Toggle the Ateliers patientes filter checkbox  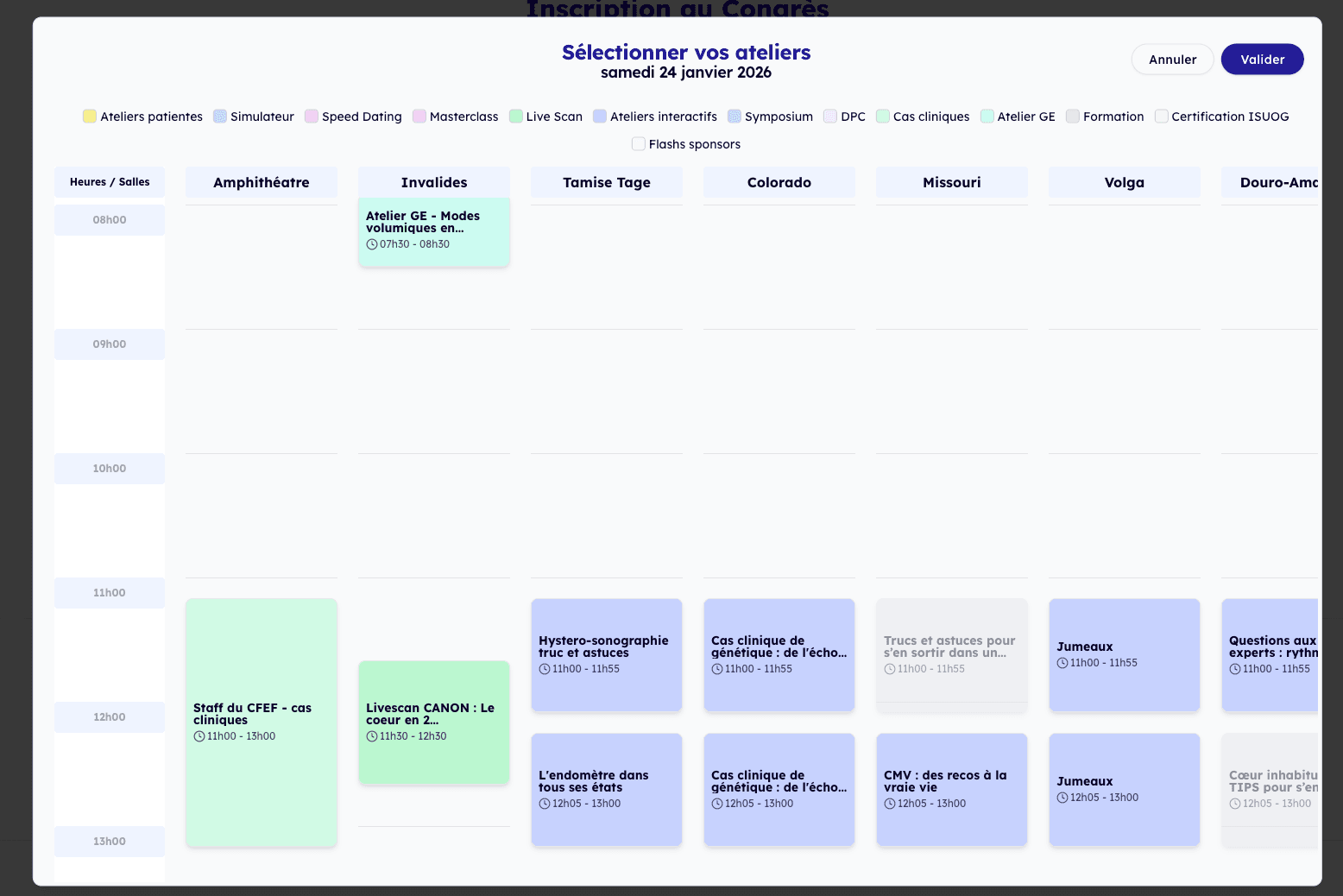click(x=90, y=117)
